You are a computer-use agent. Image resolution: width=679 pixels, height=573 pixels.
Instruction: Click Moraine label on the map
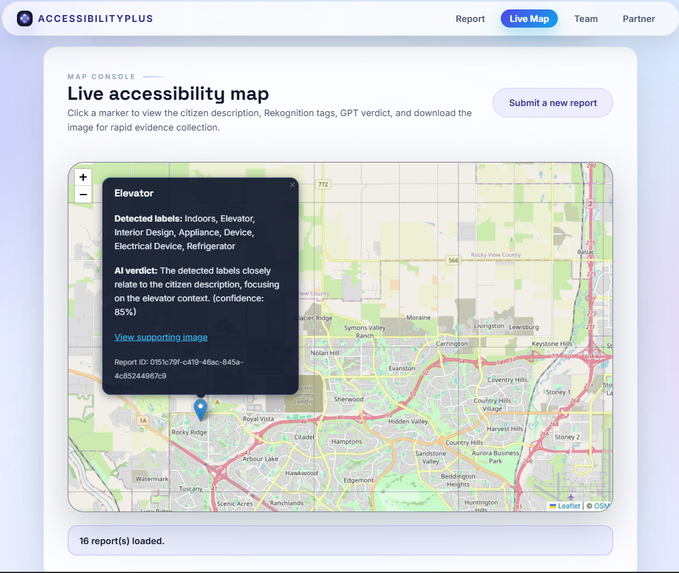[418, 317]
